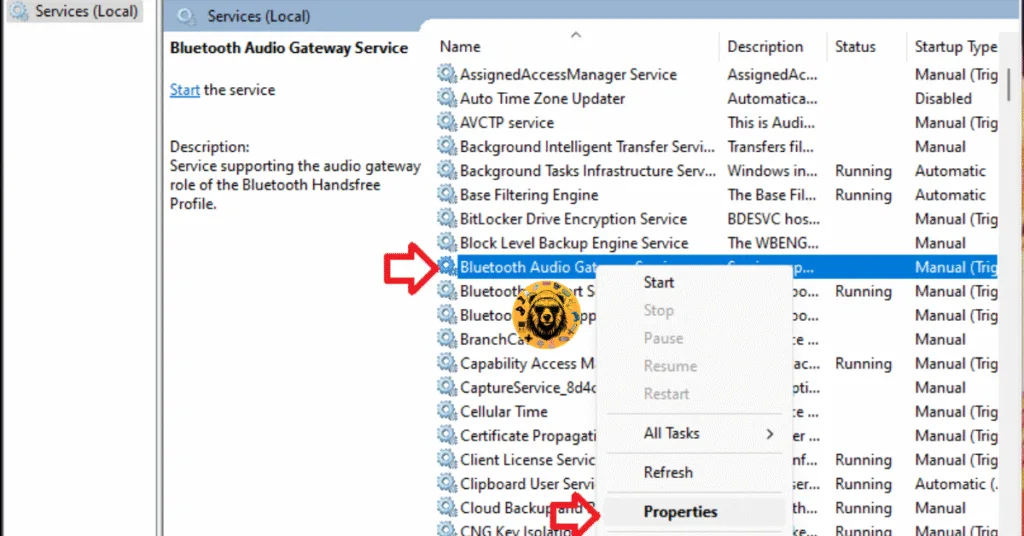Select the Block Level Backup Engine Service icon
This screenshot has width=1024, height=536.
click(446, 243)
